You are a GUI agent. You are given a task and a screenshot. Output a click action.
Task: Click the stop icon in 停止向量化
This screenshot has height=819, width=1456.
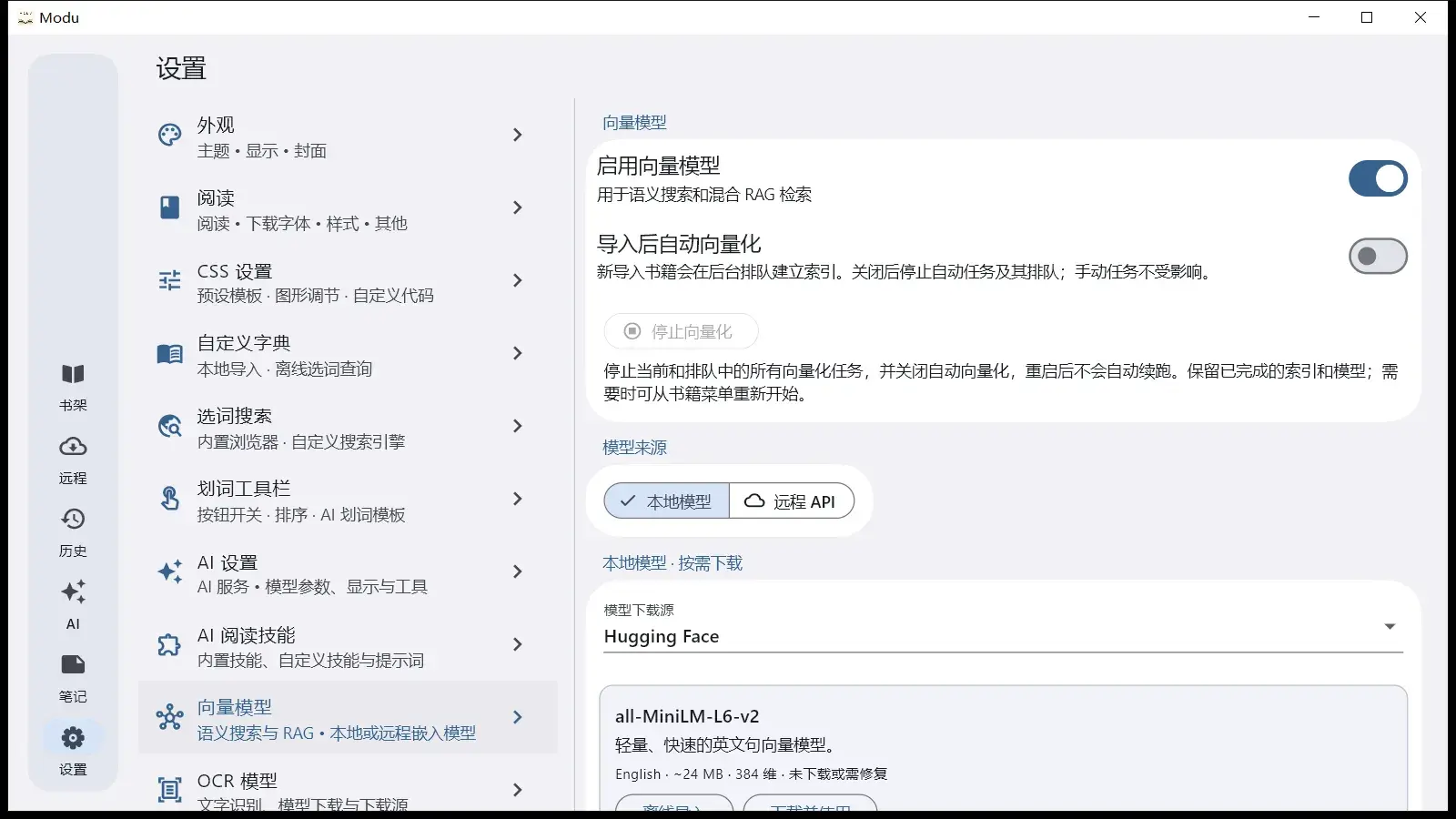(x=632, y=331)
